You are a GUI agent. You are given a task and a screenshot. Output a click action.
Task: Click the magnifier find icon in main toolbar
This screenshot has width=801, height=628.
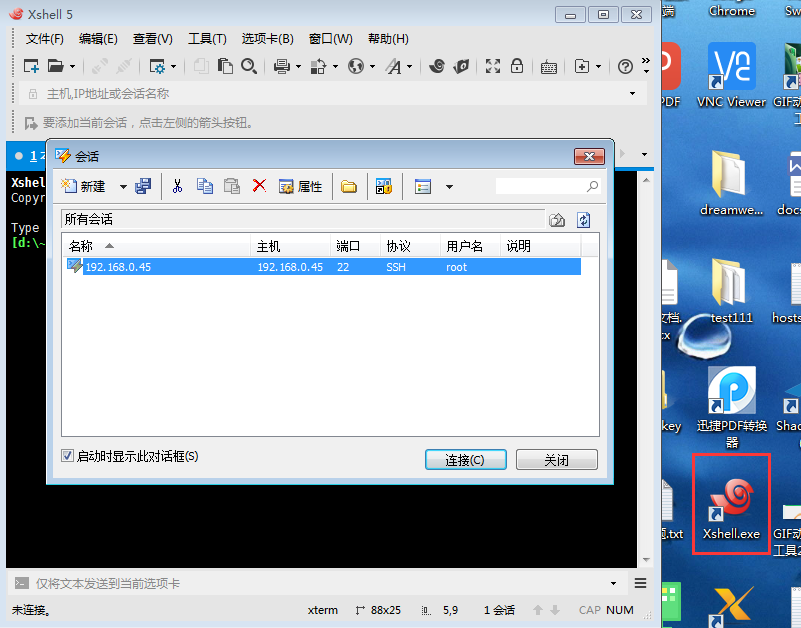point(249,66)
